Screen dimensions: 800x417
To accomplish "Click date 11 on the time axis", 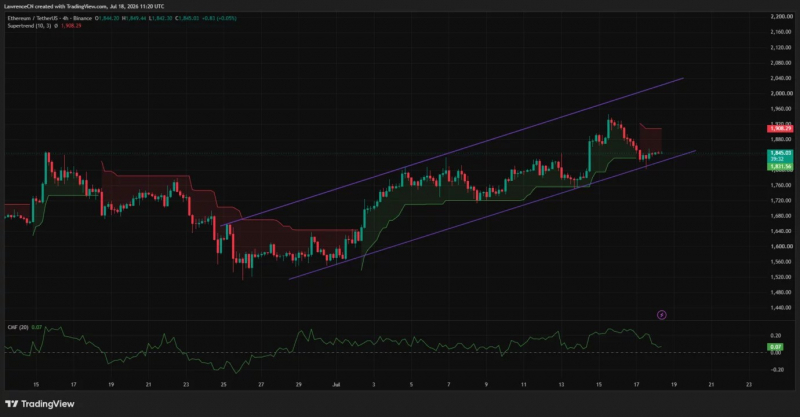I will [x=523, y=384].
